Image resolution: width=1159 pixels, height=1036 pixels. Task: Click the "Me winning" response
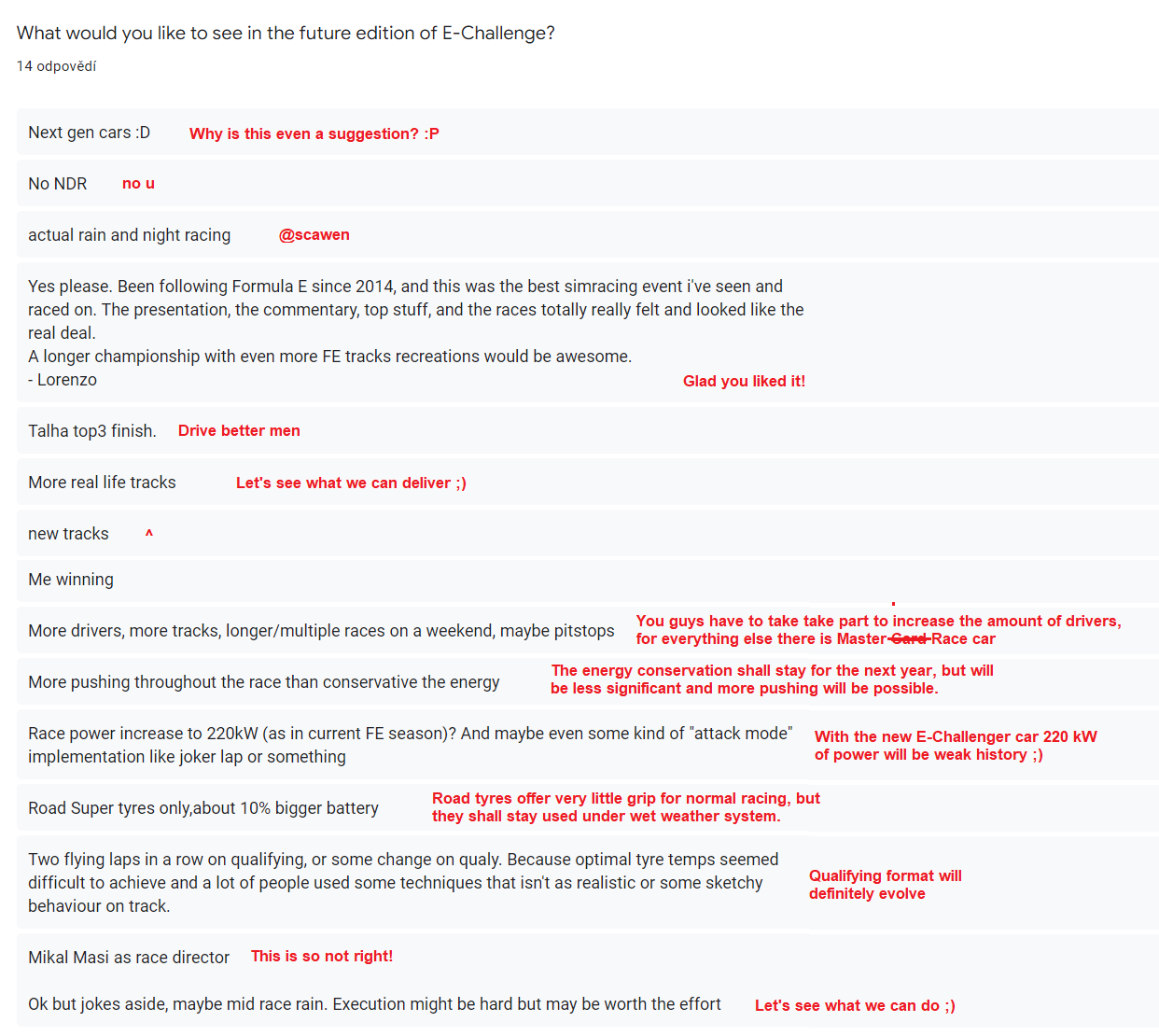71,580
